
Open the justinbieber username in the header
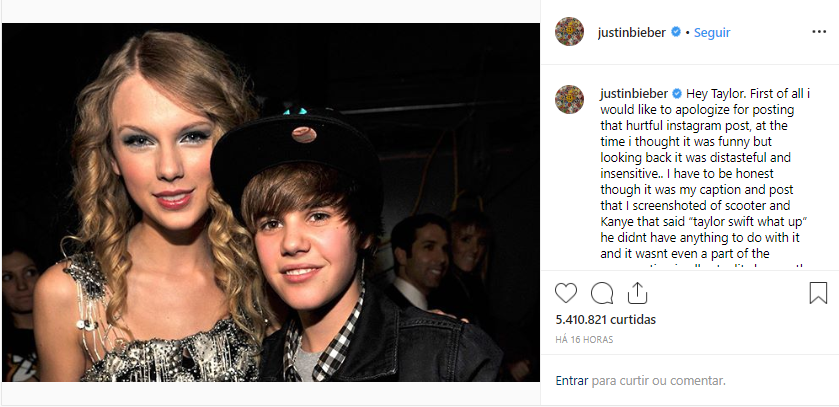tap(632, 33)
